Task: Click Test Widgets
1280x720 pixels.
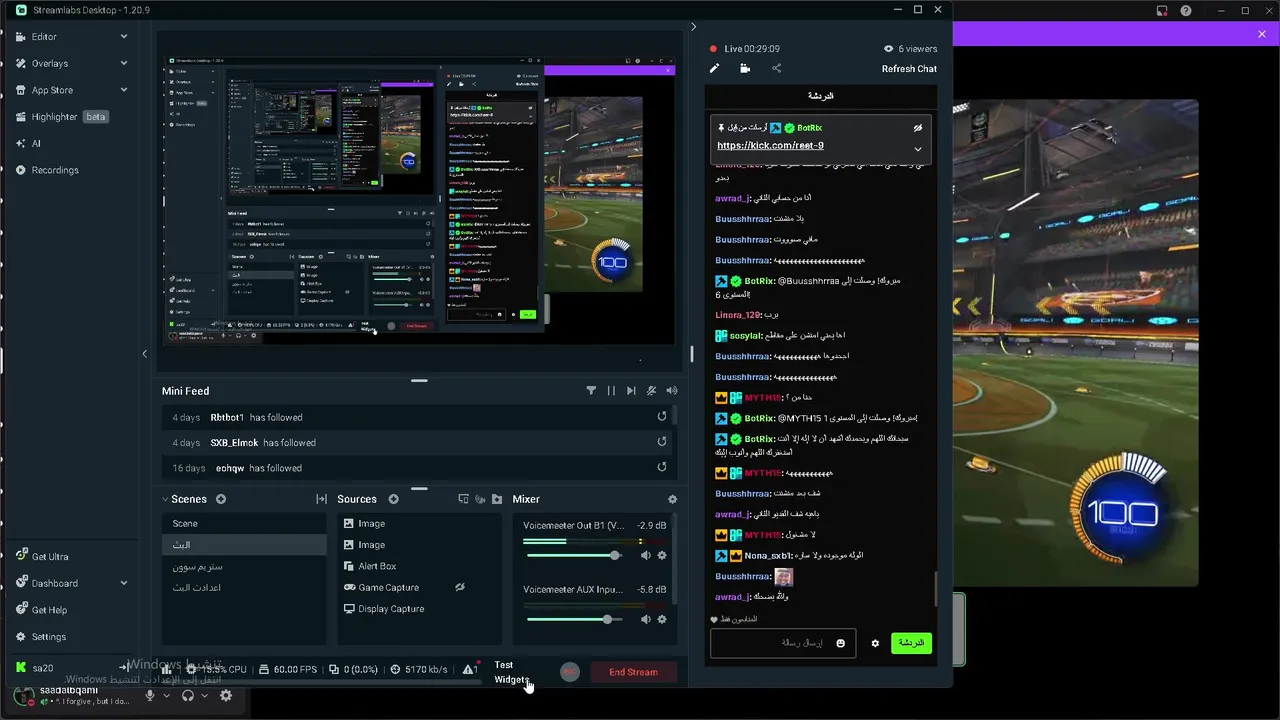Action: point(511,672)
